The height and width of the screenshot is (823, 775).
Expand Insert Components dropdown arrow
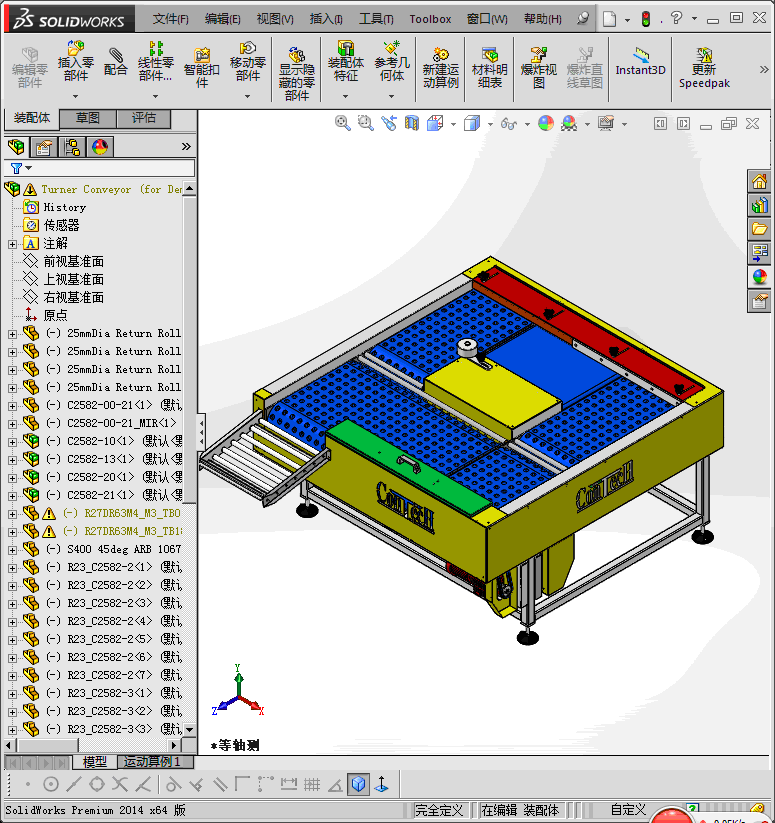pyautogui.click(x=76, y=96)
